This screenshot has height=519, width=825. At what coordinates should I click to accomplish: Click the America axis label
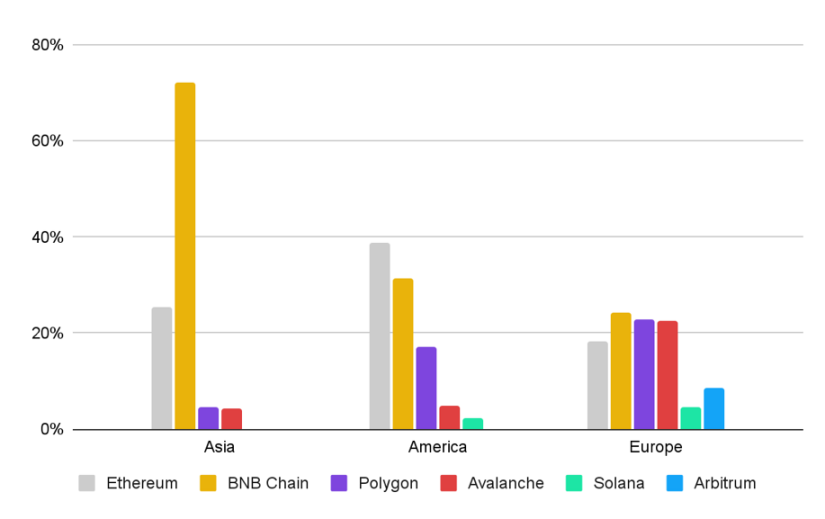click(x=438, y=447)
